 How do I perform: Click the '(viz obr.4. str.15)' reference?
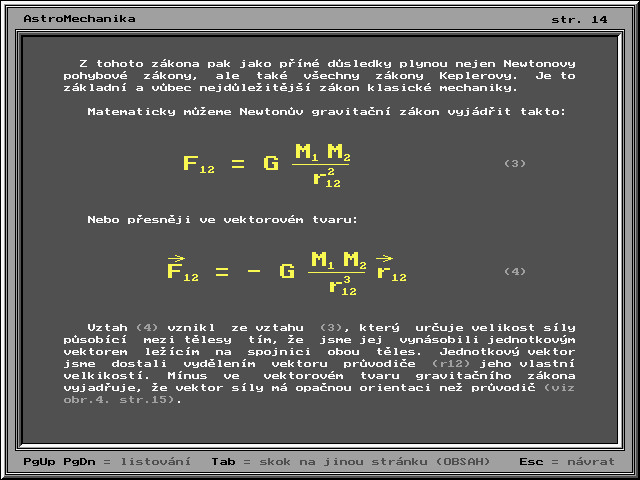point(319,393)
